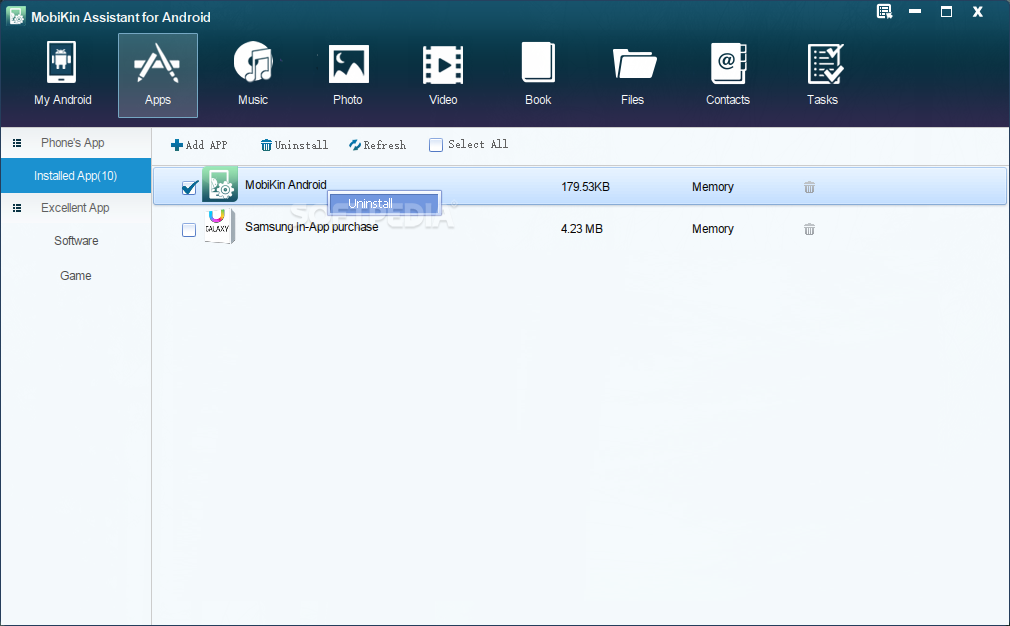
Task: Open Excellent App category
Action: point(75,208)
